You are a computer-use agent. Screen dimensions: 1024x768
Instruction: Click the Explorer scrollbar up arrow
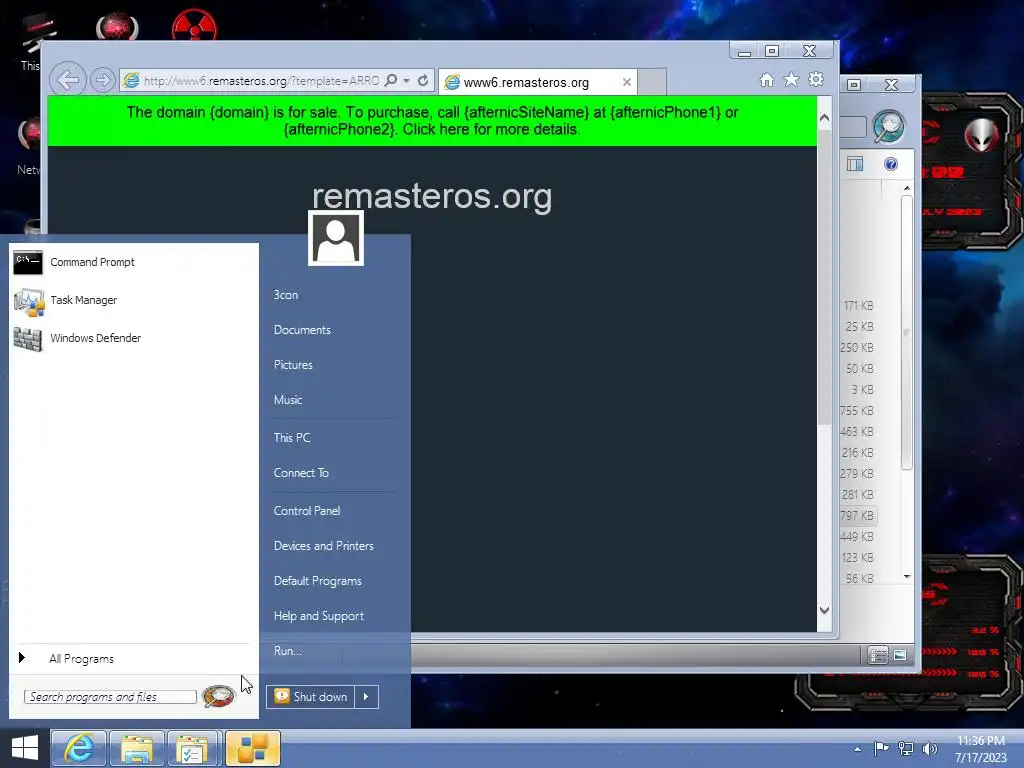click(x=906, y=188)
